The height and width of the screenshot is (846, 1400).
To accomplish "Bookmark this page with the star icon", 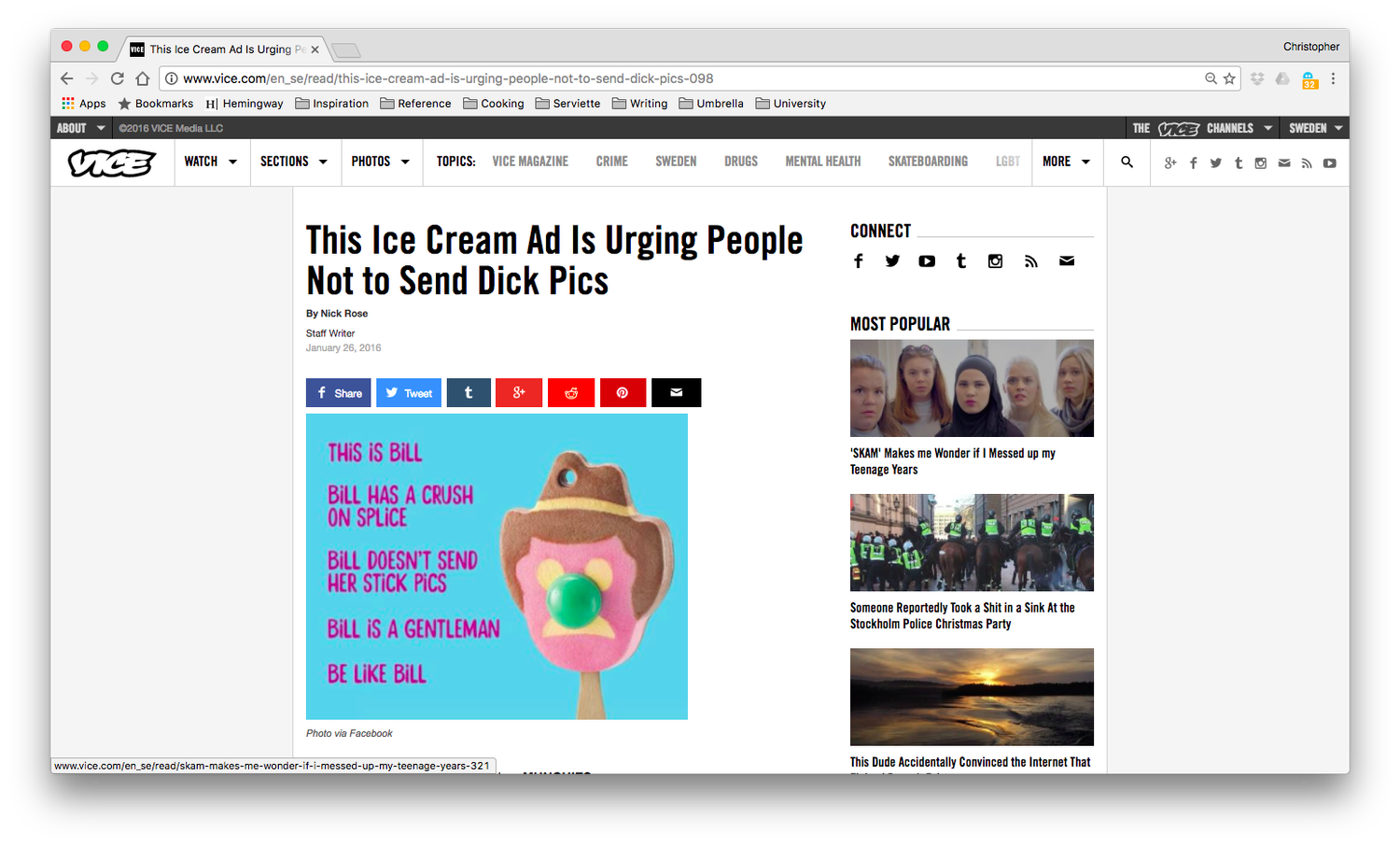I will (1229, 78).
